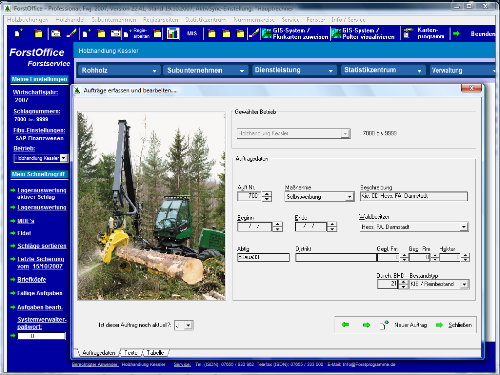Open the Betrieb dropdown in sidebar
500x375 pixels.
point(64,158)
